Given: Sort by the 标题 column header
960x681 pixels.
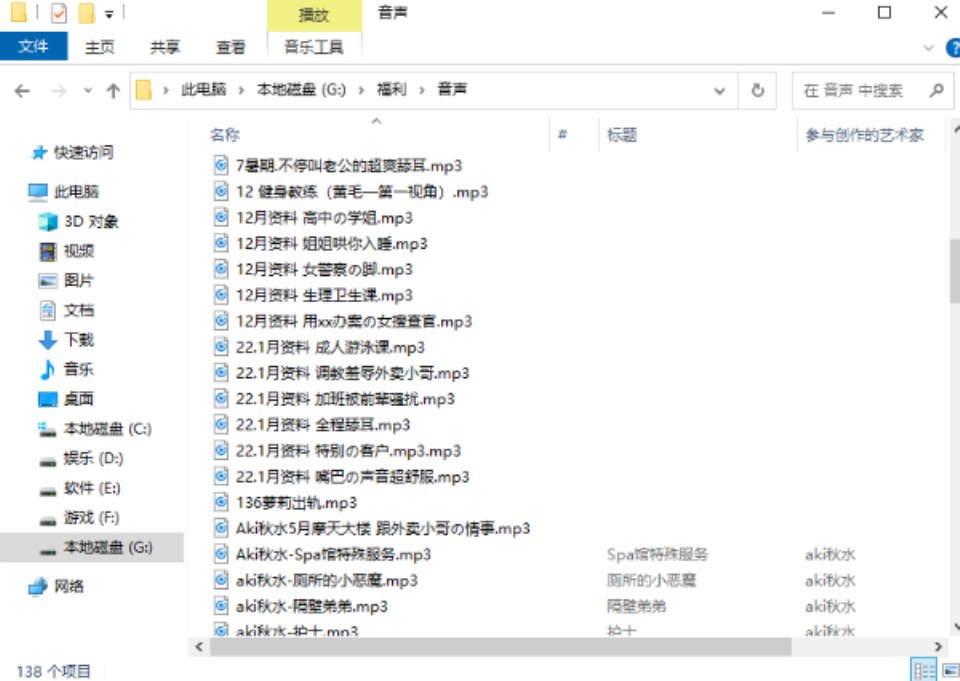Looking at the screenshot, I should coord(622,135).
